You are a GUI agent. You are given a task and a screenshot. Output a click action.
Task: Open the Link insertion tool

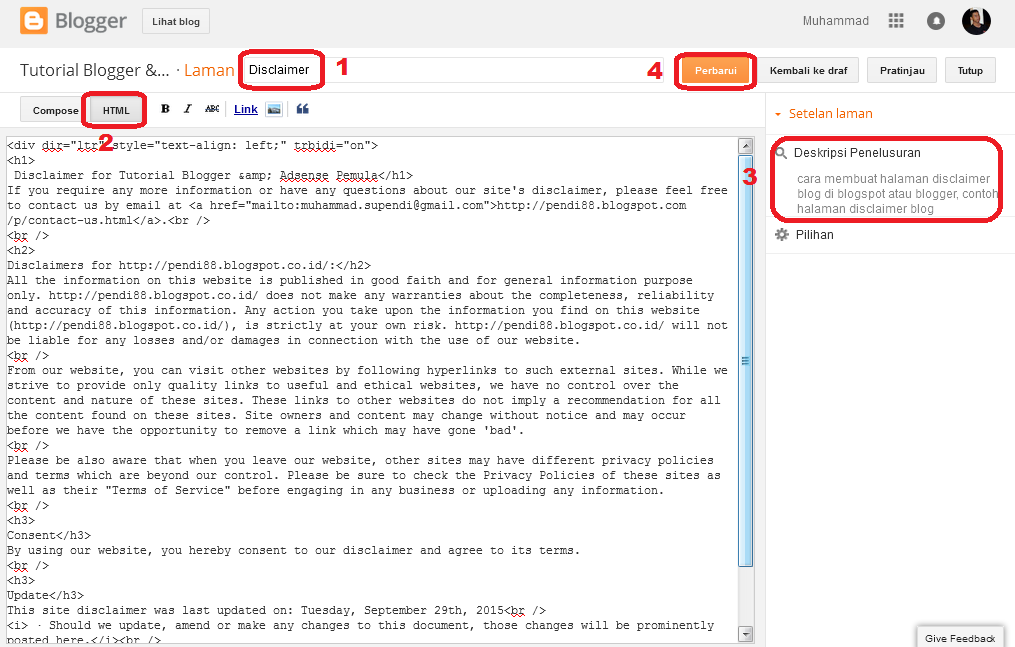coord(245,109)
